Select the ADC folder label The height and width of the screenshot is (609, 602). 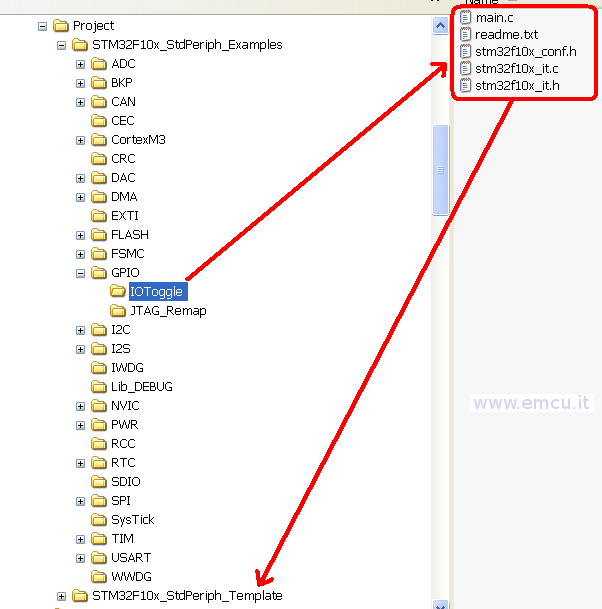point(123,64)
